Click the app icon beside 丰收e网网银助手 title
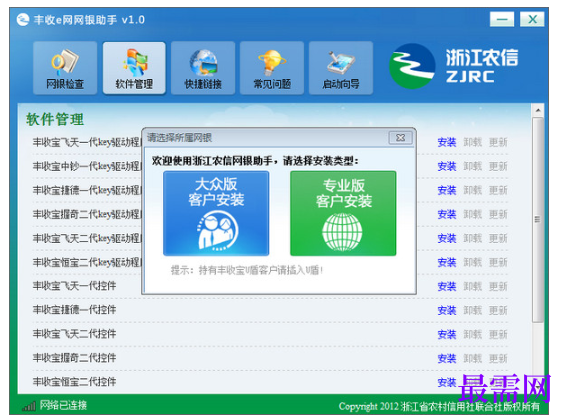The image size is (570, 420). (x=23, y=19)
